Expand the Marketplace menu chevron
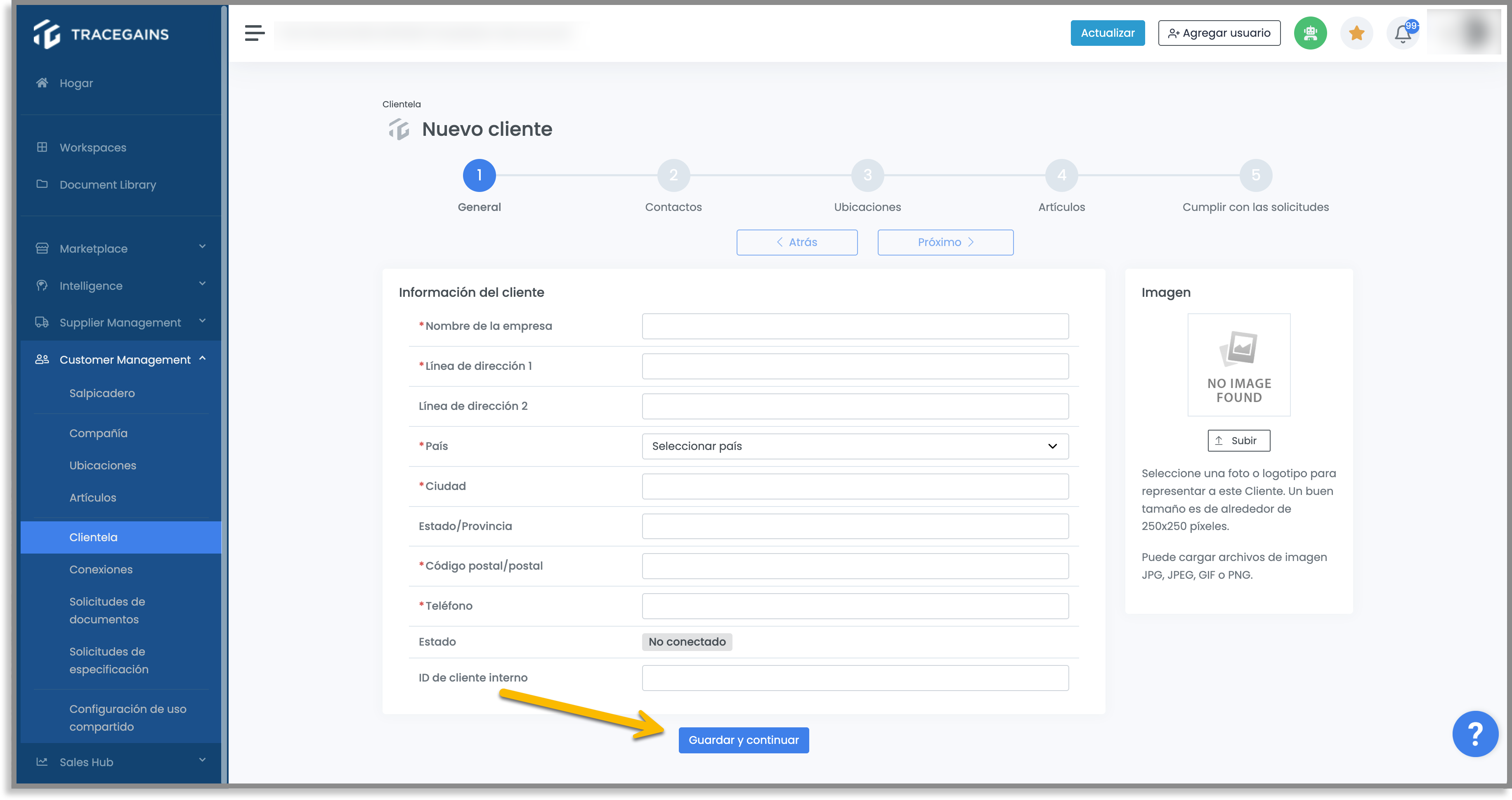The height and width of the screenshot is (800, 1512). tap(203, 246)
